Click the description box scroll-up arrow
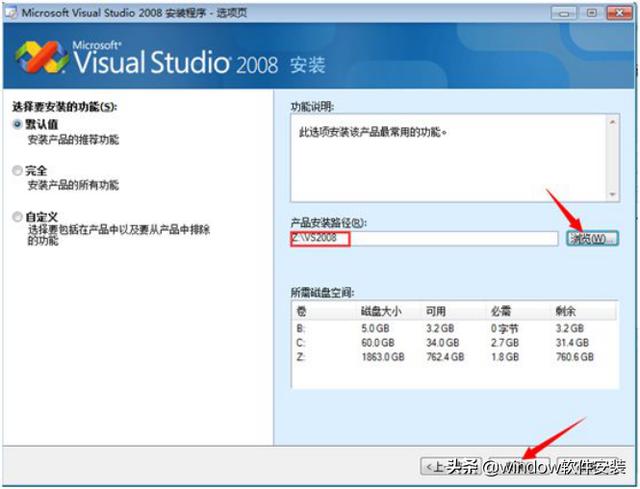Screen dimensions: 640x489 [612, 122]
